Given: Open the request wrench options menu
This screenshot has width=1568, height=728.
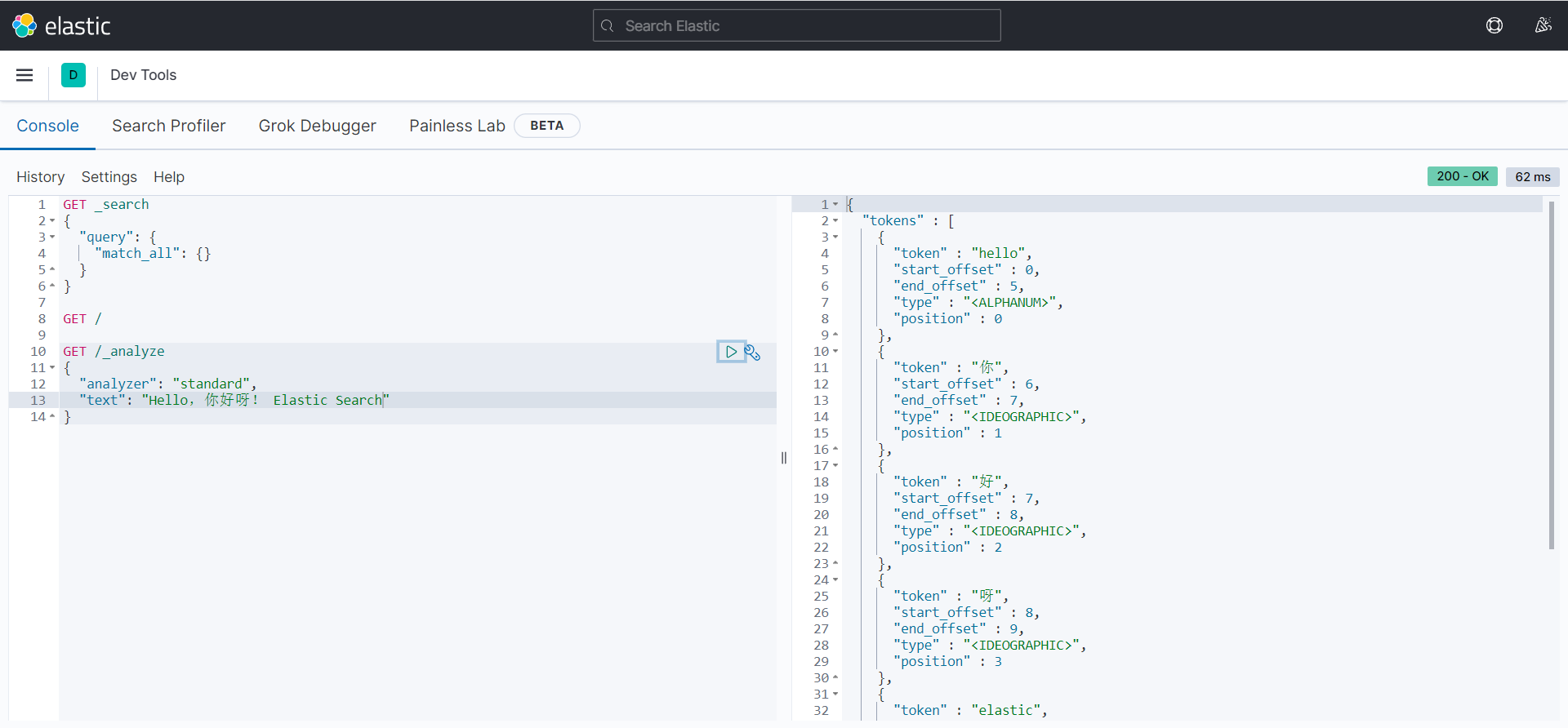Looking at the screenshot, I should point(753,353).
